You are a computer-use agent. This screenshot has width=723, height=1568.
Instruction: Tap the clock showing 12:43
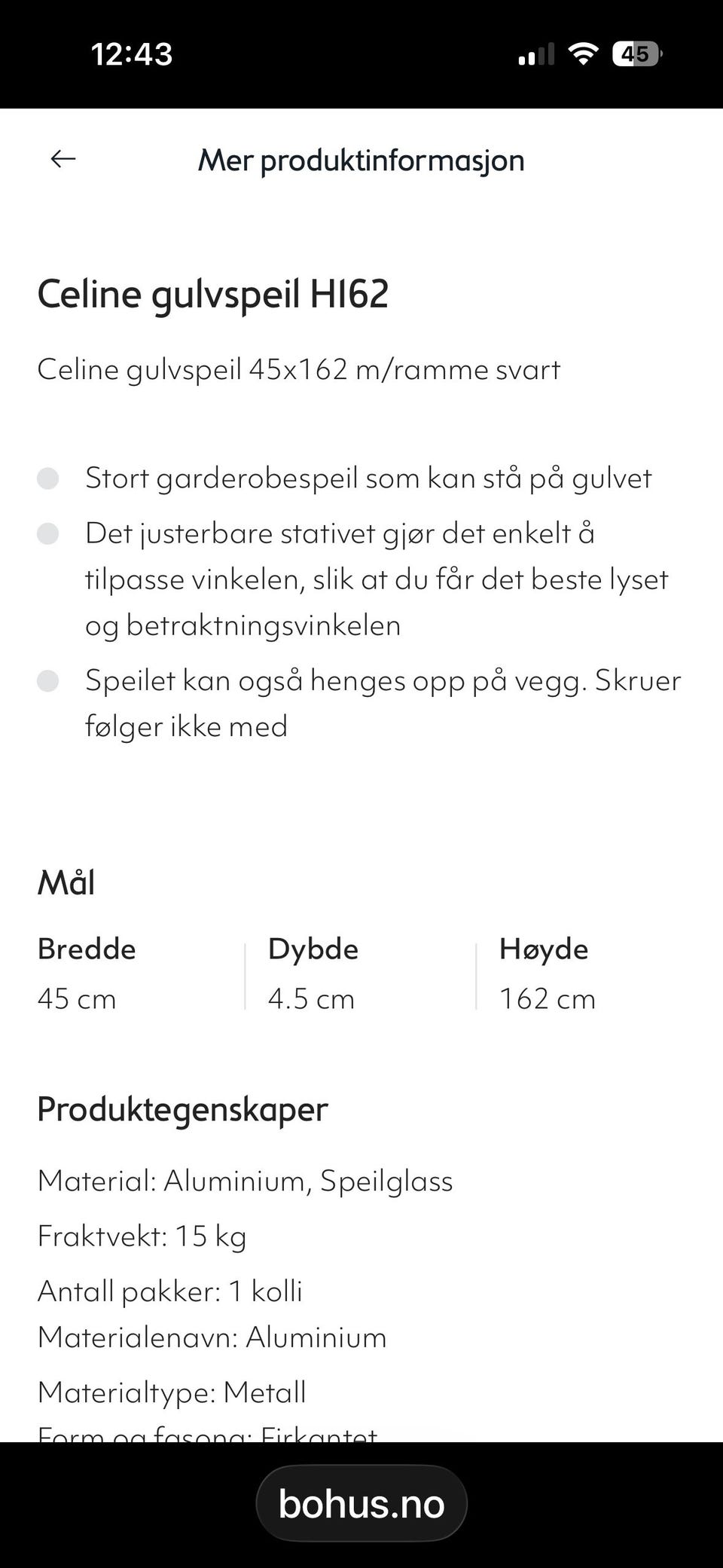[x=130, y=53]
